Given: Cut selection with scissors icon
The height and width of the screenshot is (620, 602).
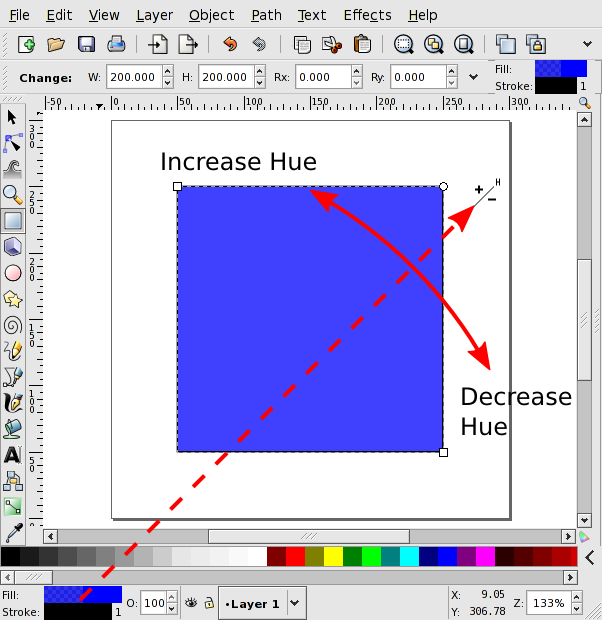Looking at the screenshot, I should click(331, 44).
